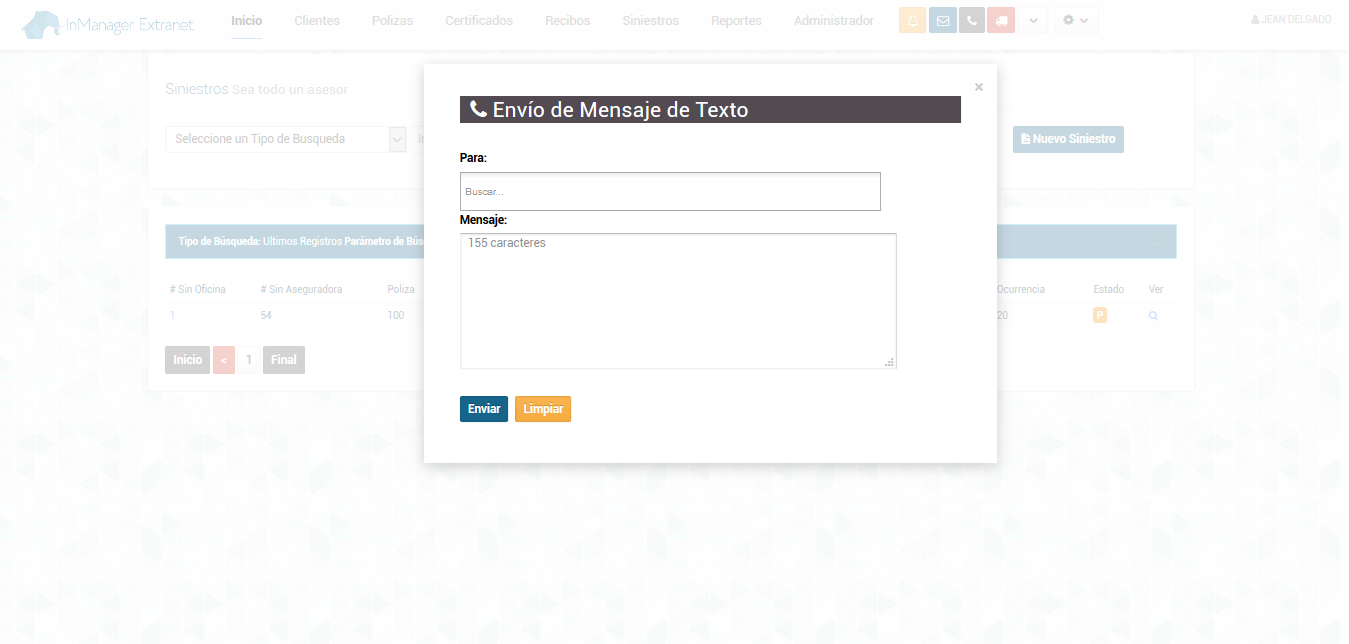This screenshot has height=644, width=1349.
Task: Click the notifications bell icon
Action: (x=912, y=21)
